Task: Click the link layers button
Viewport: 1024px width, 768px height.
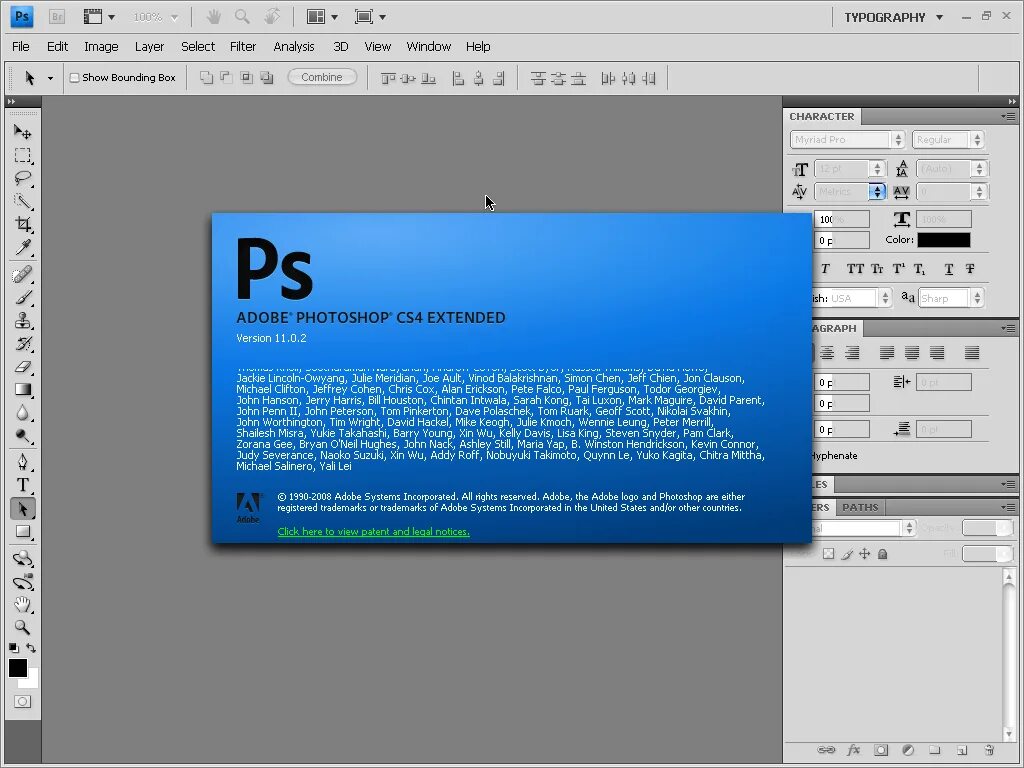Action: tap(826, 750)
